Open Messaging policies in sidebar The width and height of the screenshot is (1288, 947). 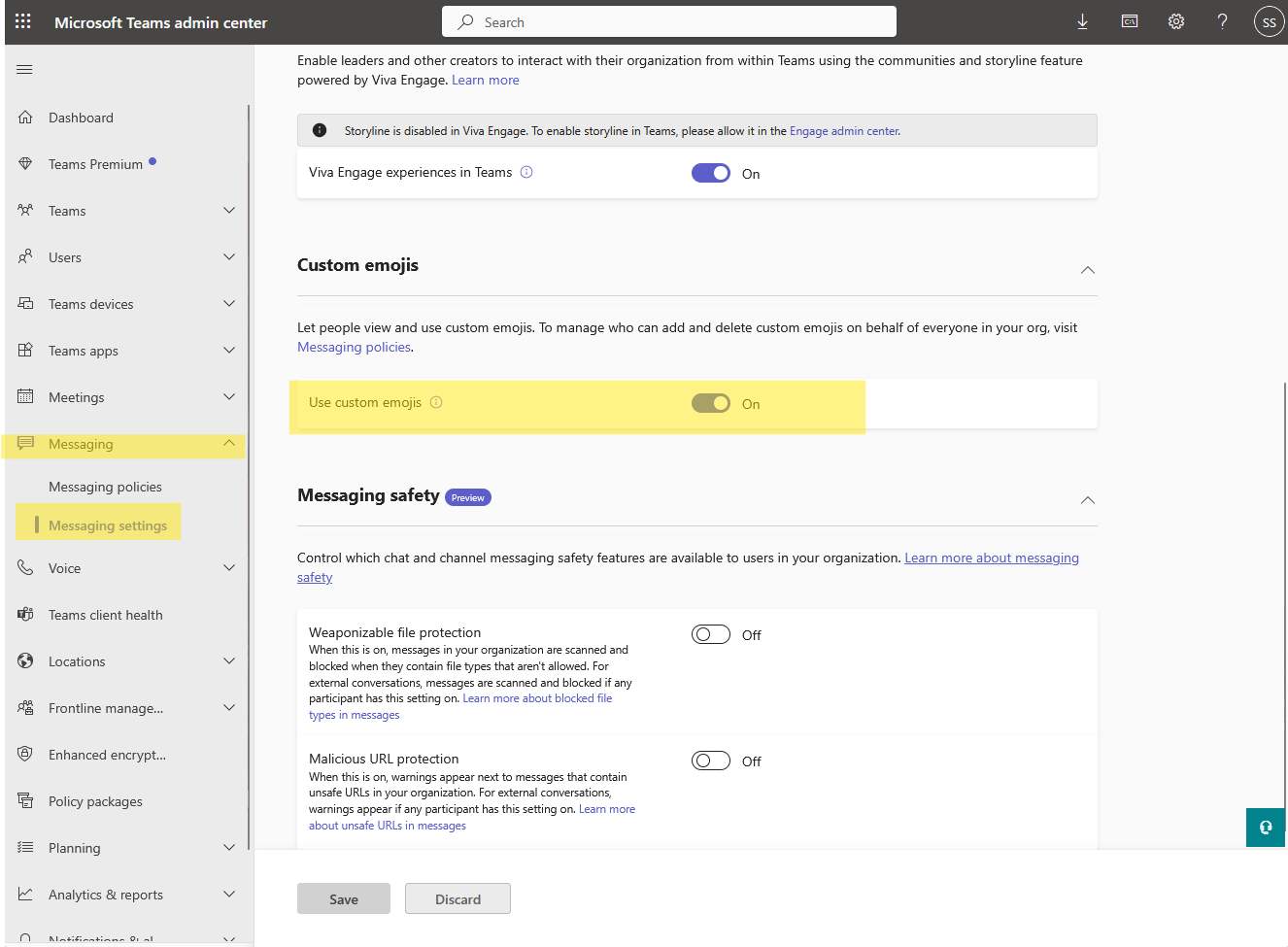tap(105, 487)
